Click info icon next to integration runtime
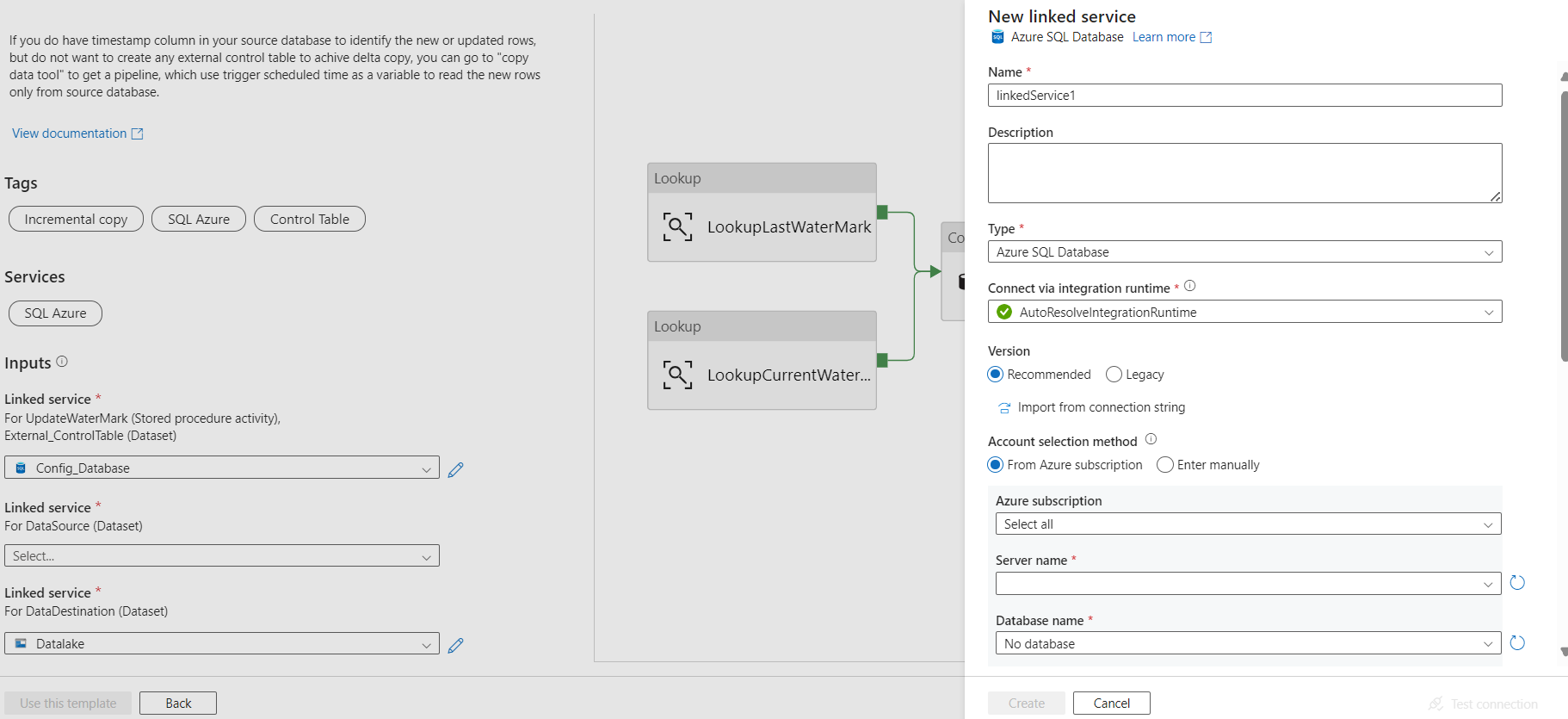1568x719 pixels. tap(1189, 286)
